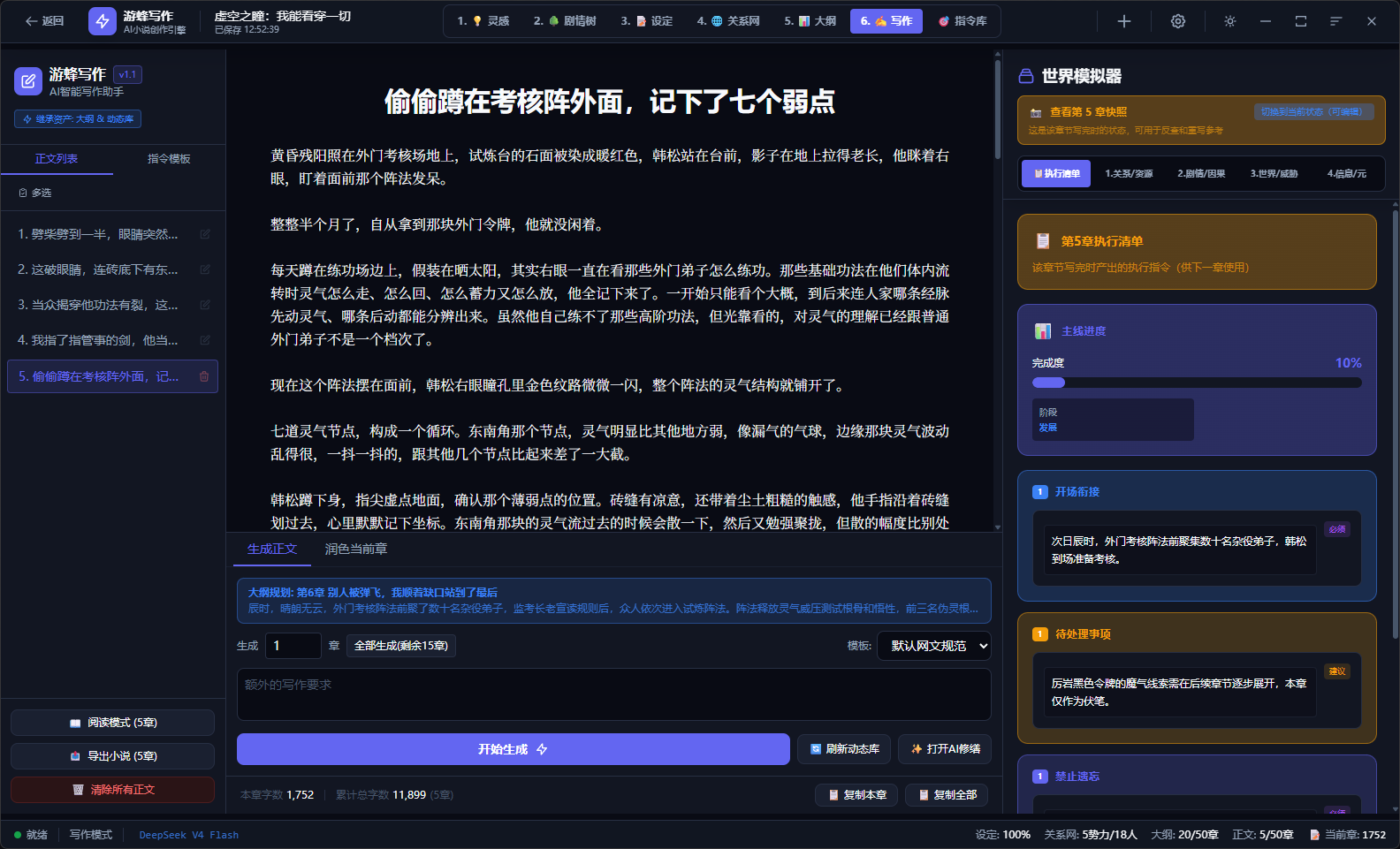Screen dimensions: 1400x849
Task: Click the 待处理事项 card heading
Action: [x=1083, y=634]
